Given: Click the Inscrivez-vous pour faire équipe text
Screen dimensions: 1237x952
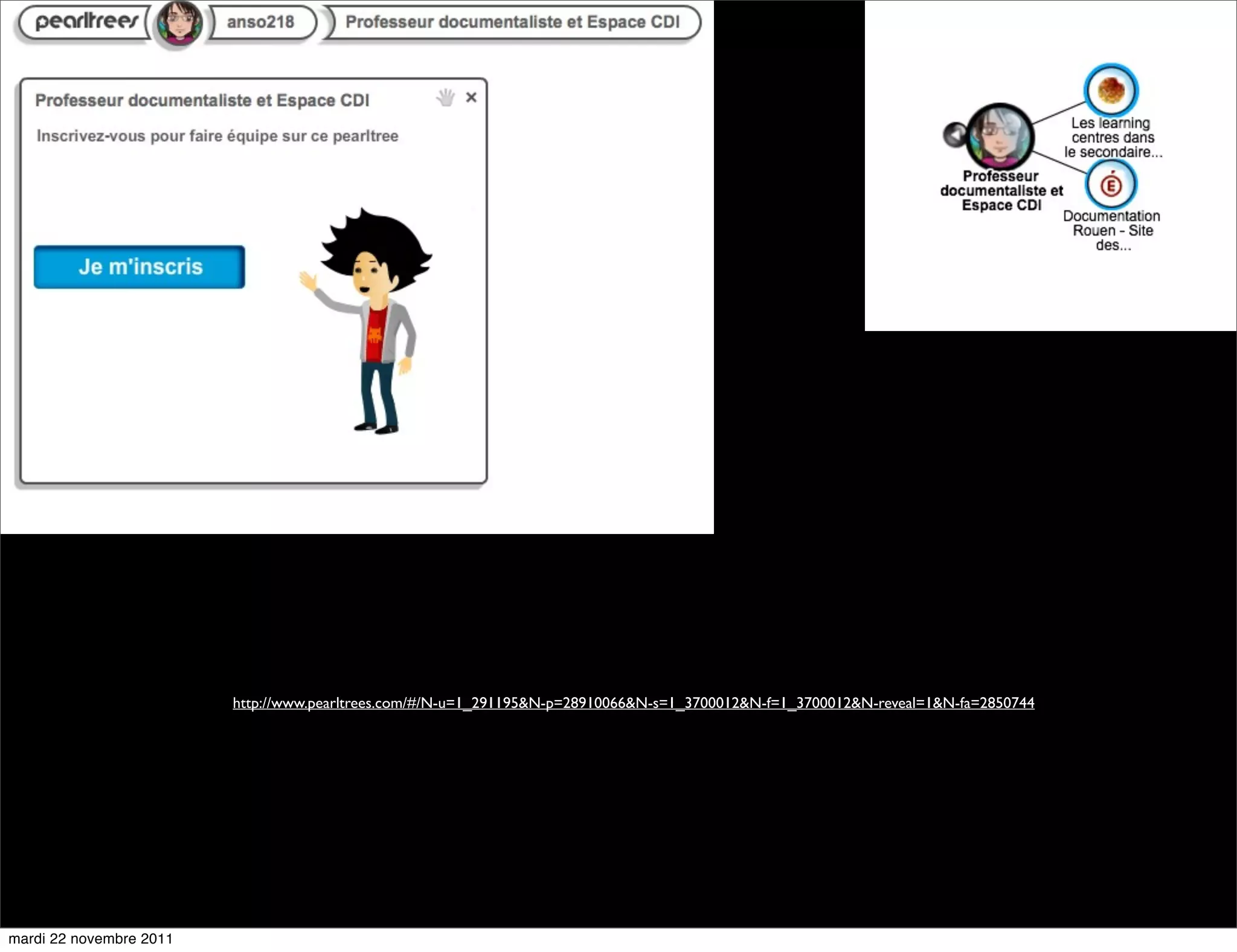Looking at the screenshot, I should pyautogui.click(x=217, y=136).
